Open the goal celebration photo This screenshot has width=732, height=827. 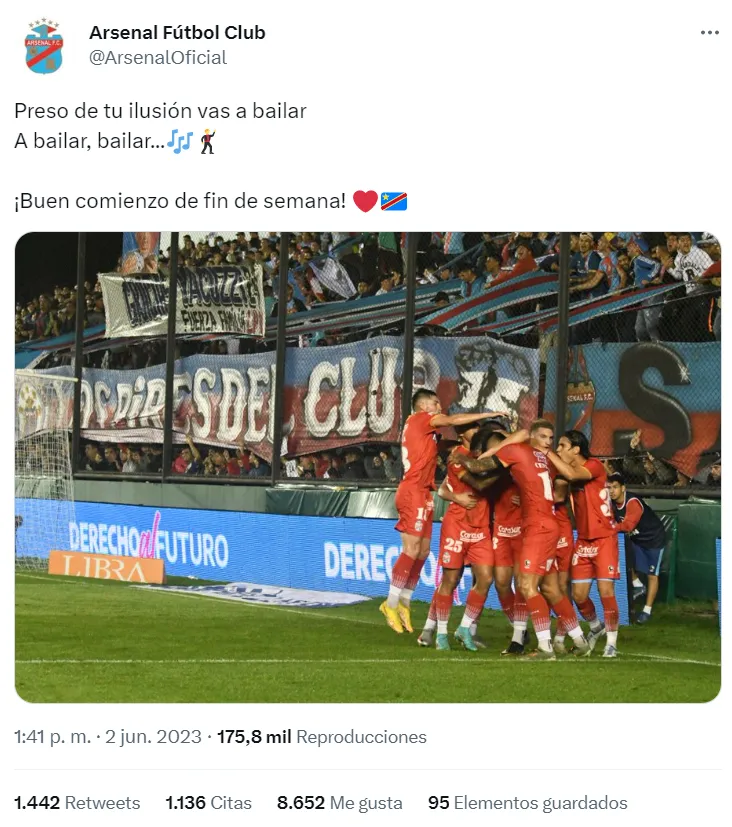click(368, 467)
